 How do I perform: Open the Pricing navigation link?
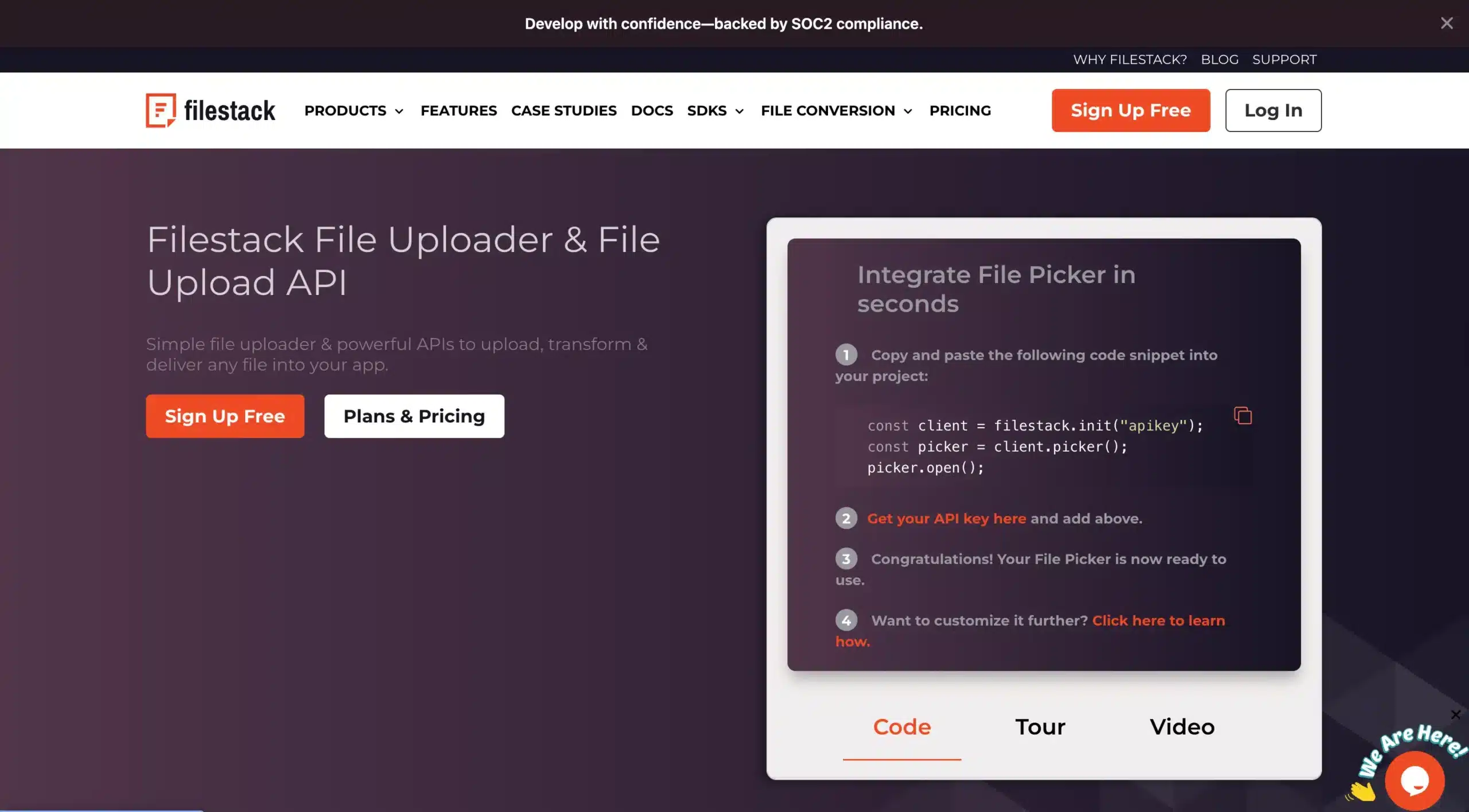point(960,110)
